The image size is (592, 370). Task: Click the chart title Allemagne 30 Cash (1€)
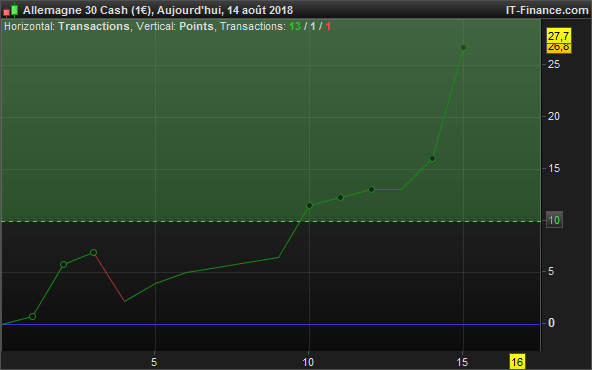(87, 10)
